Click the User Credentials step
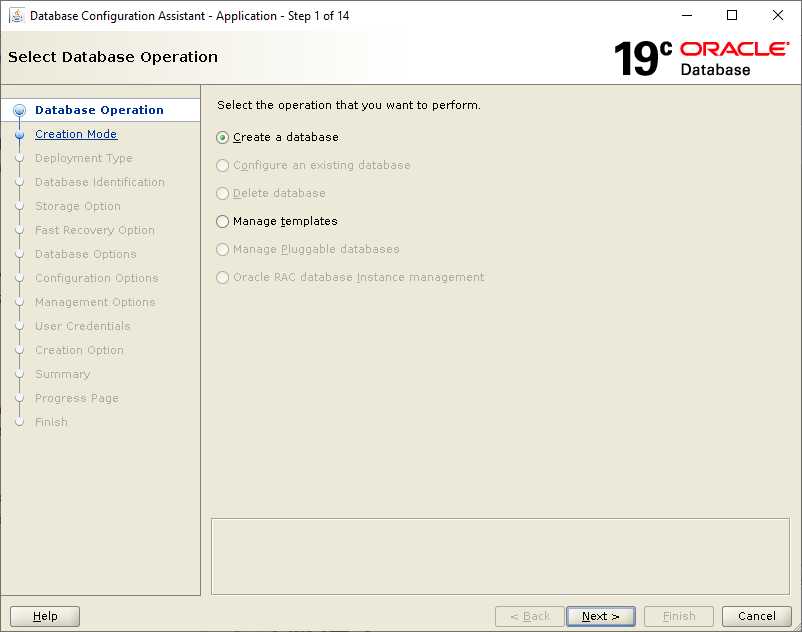The height and width of the screenshot is (632, 802). pos(82,326)
